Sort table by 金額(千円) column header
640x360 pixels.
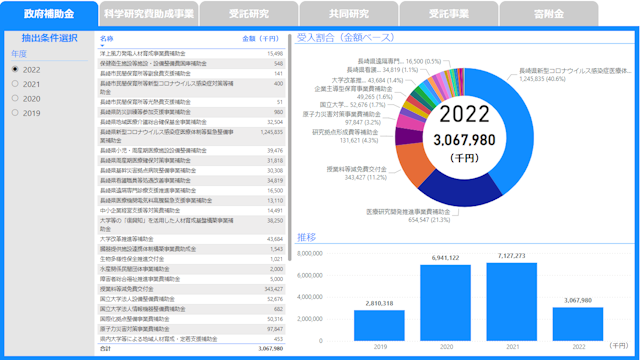(x=260, y=38)
